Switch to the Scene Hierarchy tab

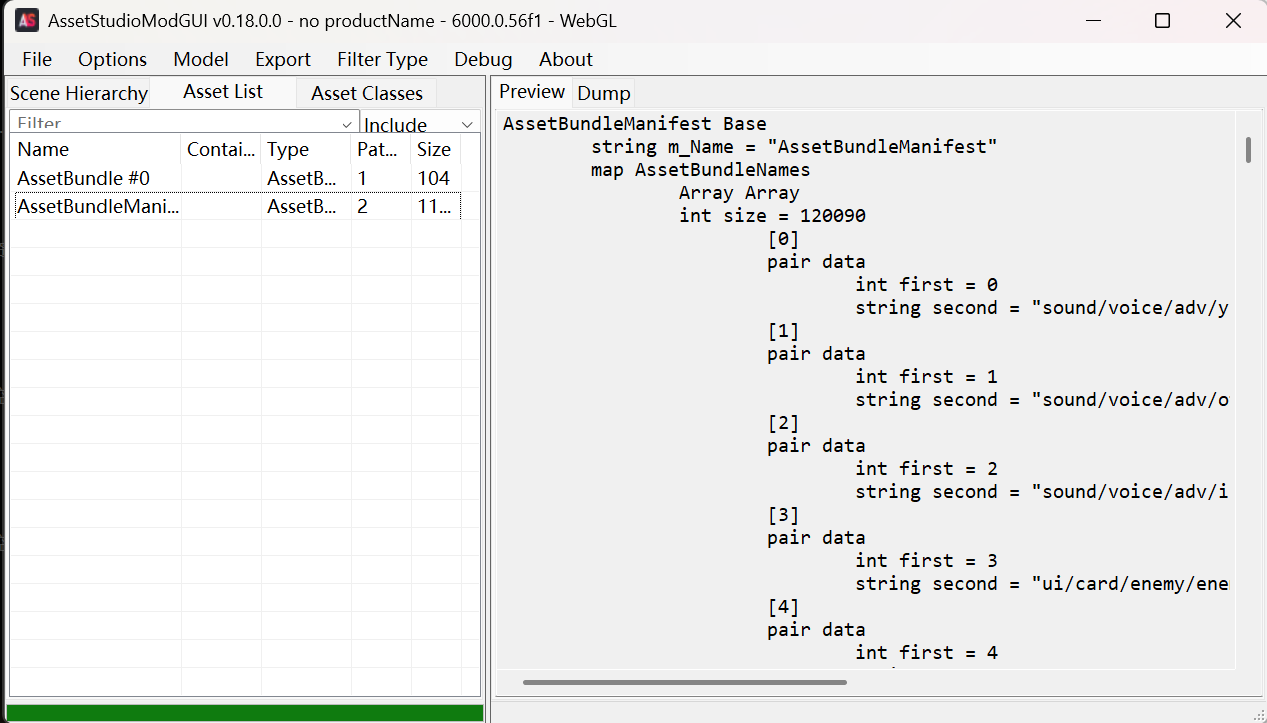[x=79, y=93]
